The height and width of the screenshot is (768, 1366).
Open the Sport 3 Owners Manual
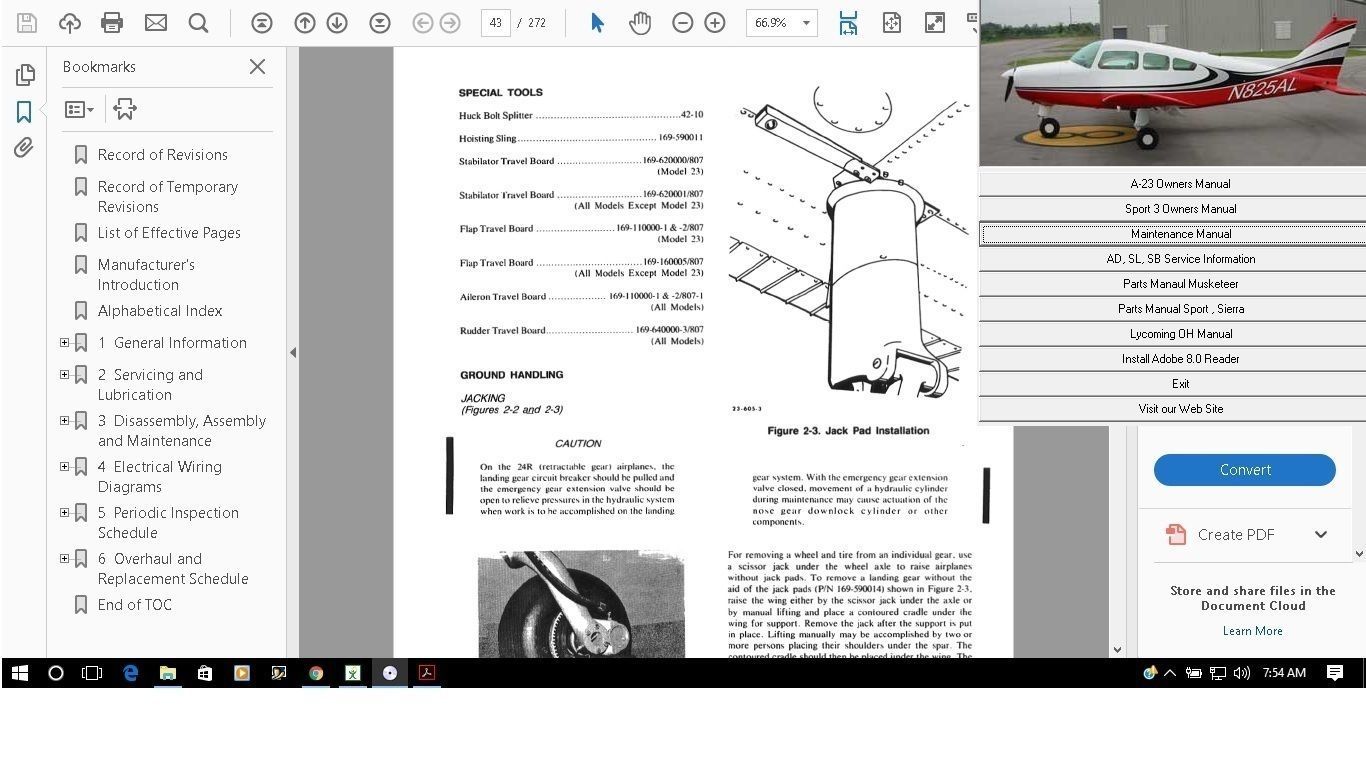pos(1172,209)
